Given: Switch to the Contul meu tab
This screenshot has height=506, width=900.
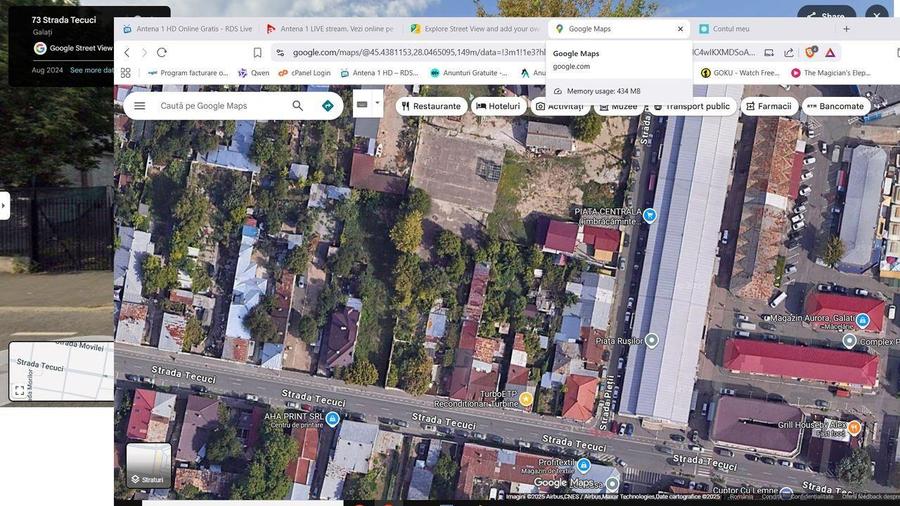Looking at the screenshot, I should [x=730, y=29].
